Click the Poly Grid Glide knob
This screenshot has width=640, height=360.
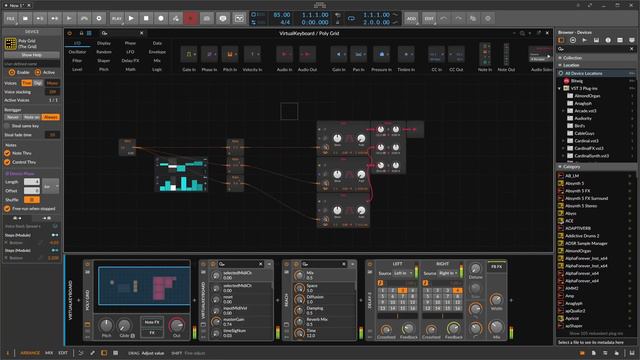124,325
